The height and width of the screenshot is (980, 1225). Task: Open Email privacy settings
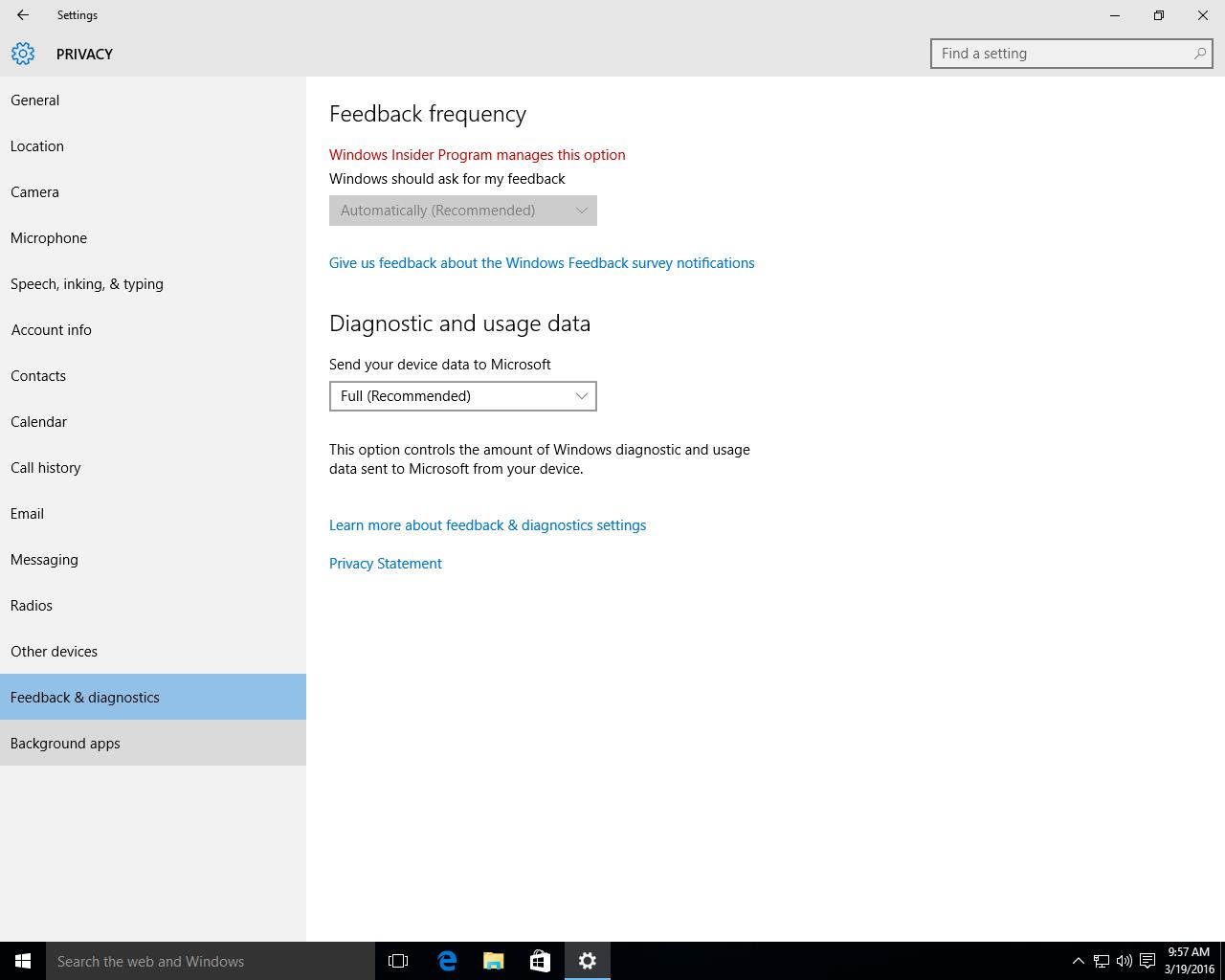(153, 513)
